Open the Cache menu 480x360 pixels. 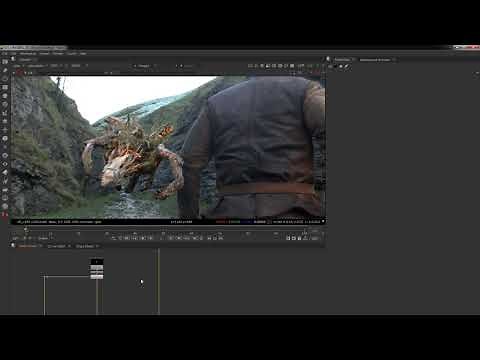(72, 53)
